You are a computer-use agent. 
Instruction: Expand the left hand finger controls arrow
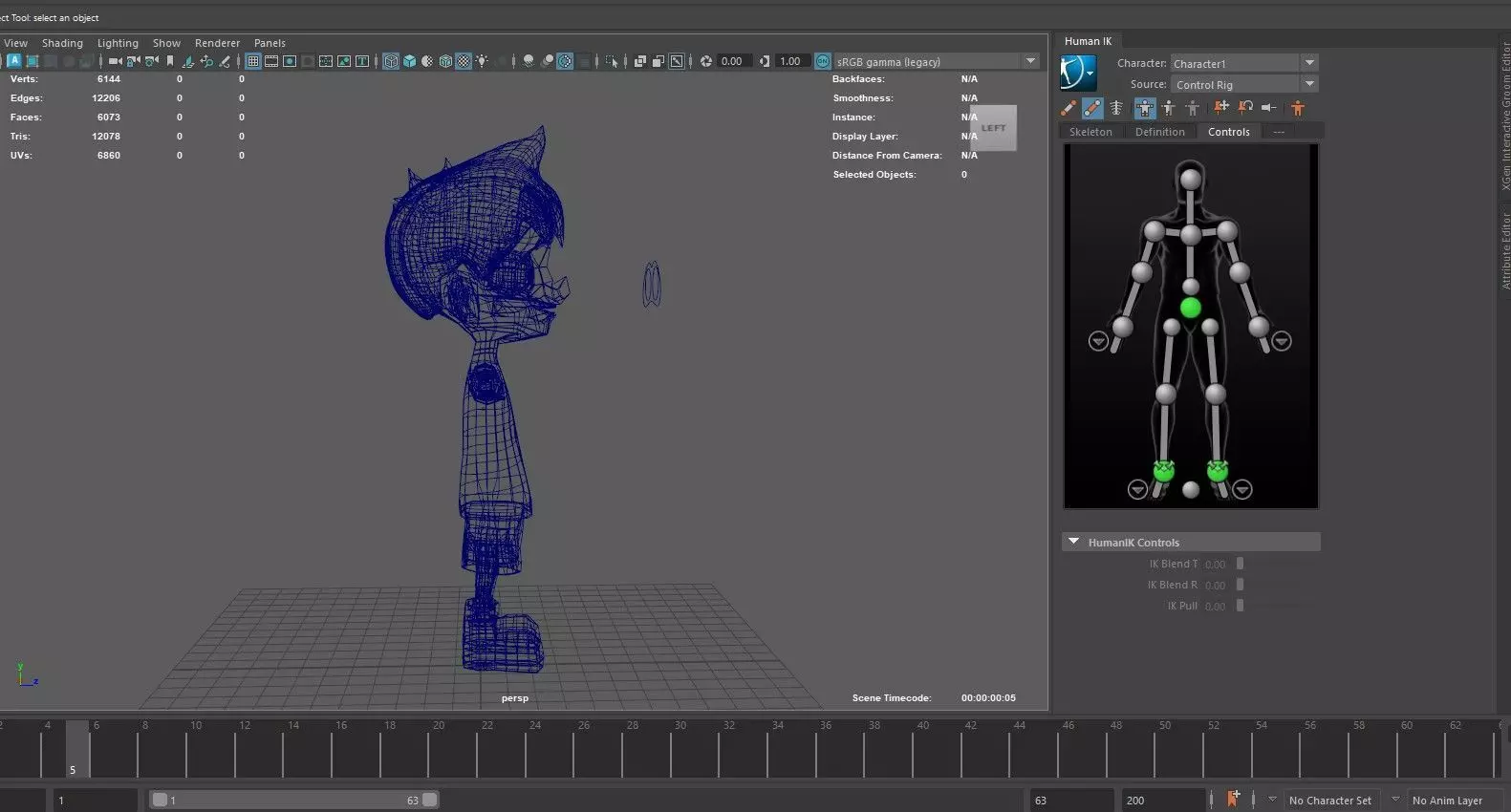[x=1282, y=341]
